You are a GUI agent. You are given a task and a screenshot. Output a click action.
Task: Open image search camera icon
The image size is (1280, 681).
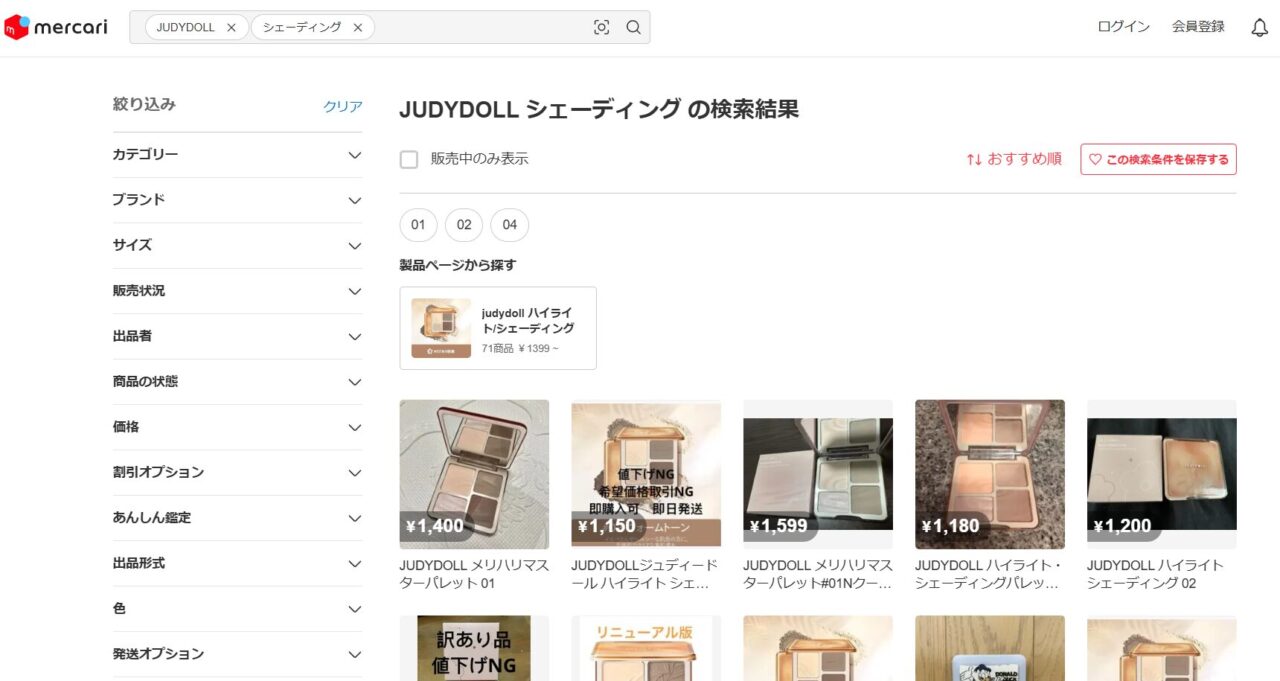(x=601, y=28)
